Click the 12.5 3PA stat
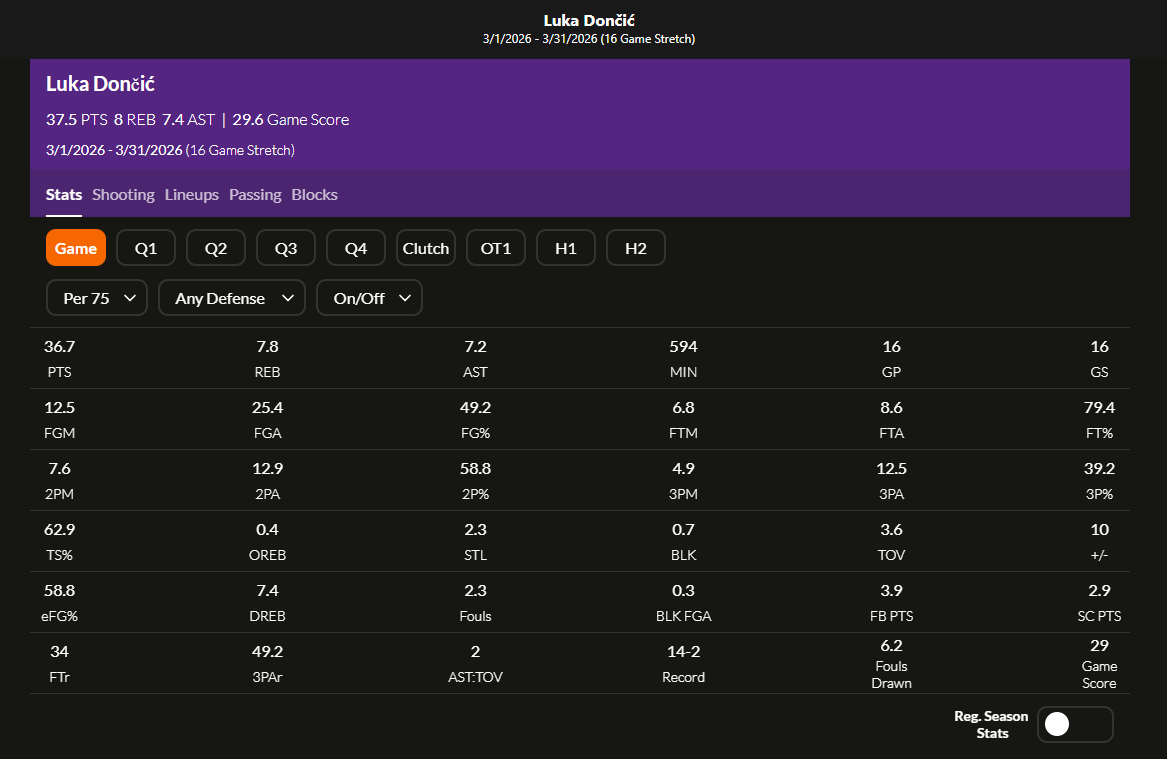 coord(892,481)
